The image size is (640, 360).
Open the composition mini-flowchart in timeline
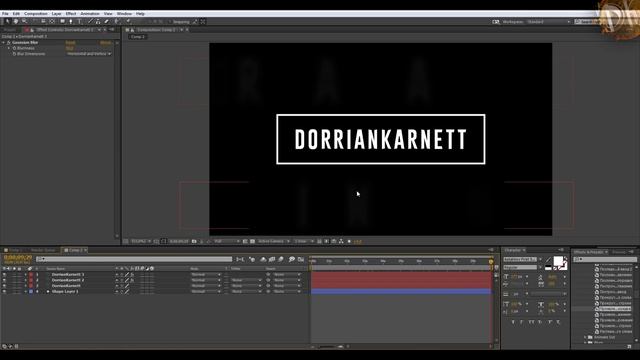pyautogui.click(x=240, y=259)
